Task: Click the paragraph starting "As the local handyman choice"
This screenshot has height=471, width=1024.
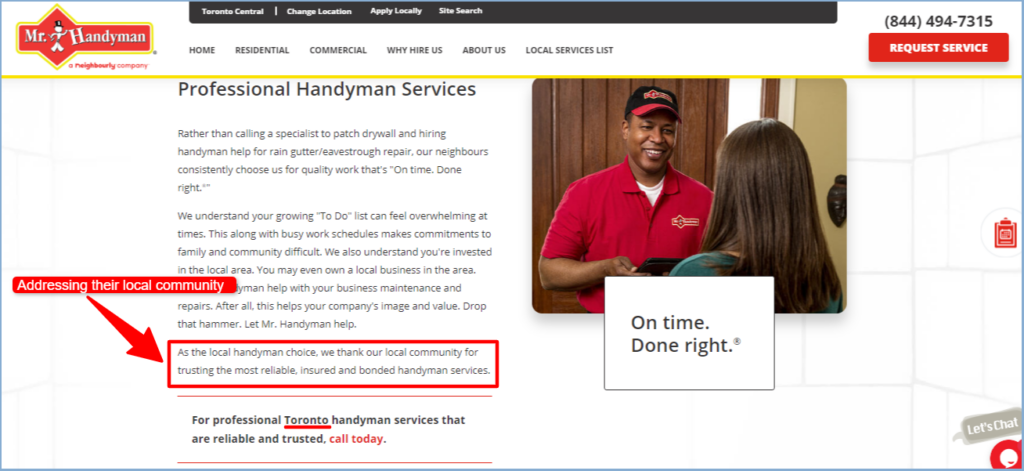Action: point(333,361)
